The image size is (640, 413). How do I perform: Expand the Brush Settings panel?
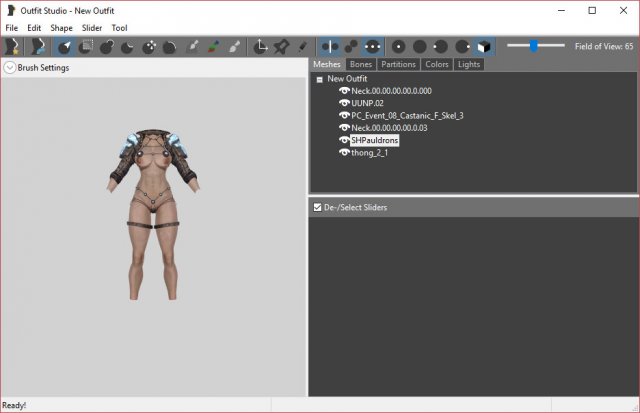tap(9, 68)
